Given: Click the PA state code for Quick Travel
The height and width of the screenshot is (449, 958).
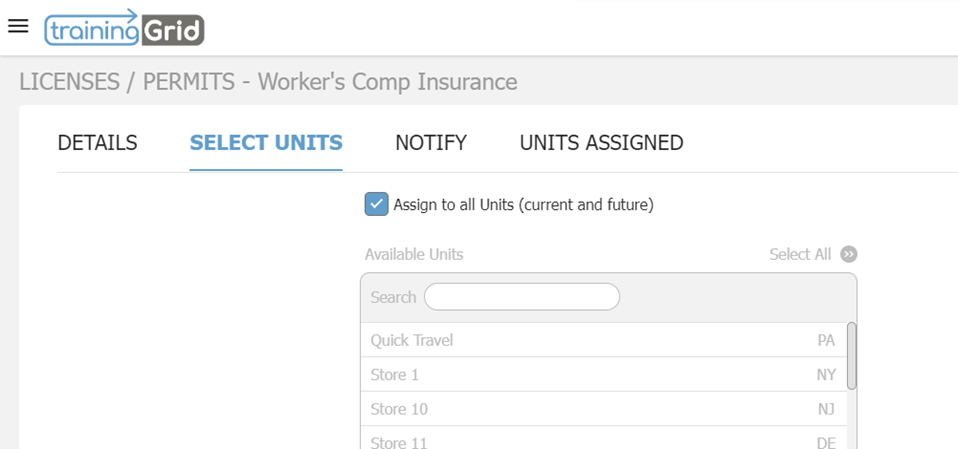Looking at the screenshot, I should (826, 340).
